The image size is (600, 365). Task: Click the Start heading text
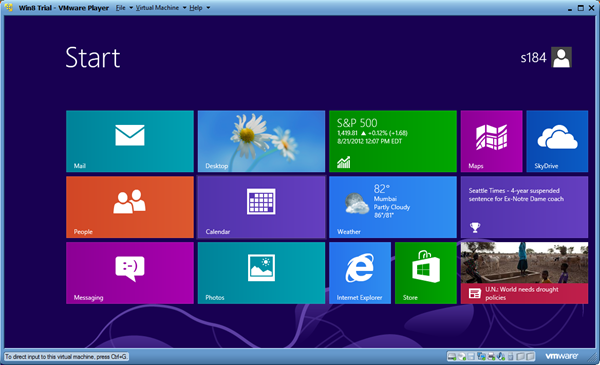pyautogui.click(x=93, y=58)
